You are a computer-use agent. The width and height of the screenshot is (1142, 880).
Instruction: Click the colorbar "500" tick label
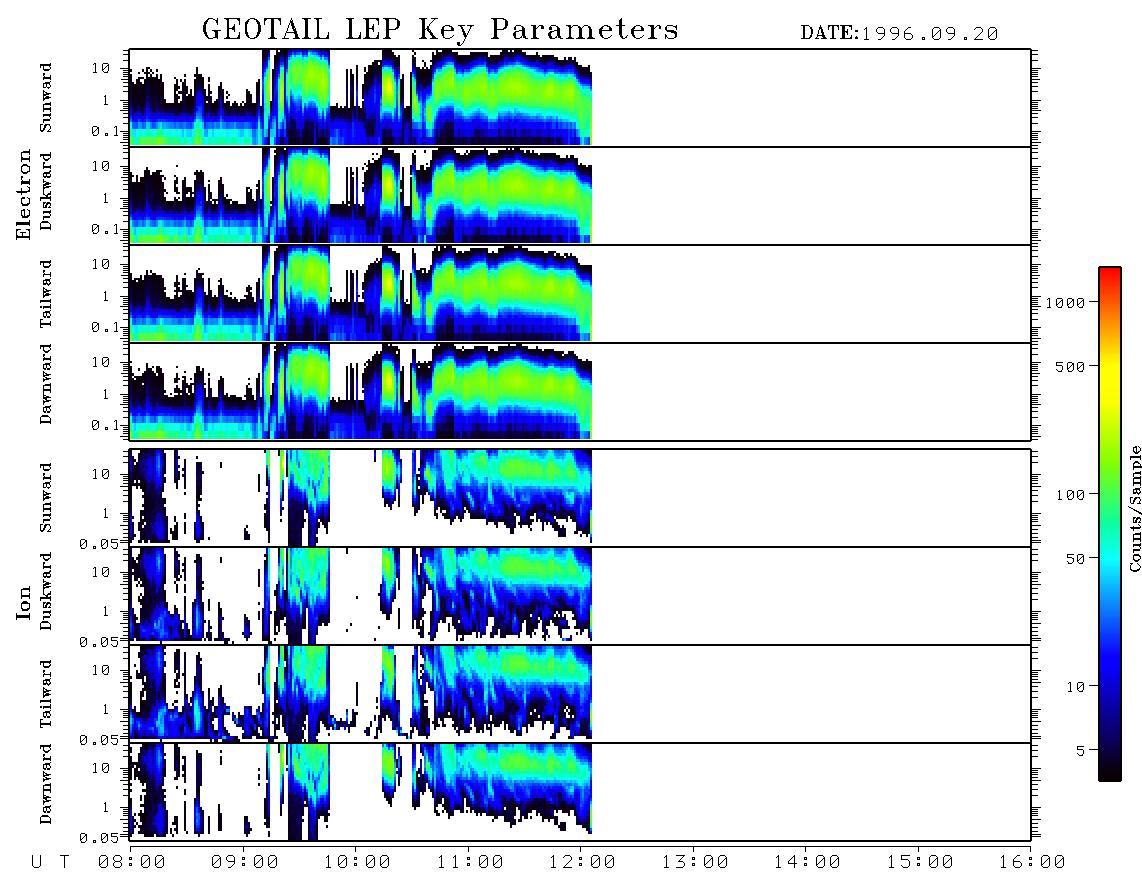pos(1070,367)
